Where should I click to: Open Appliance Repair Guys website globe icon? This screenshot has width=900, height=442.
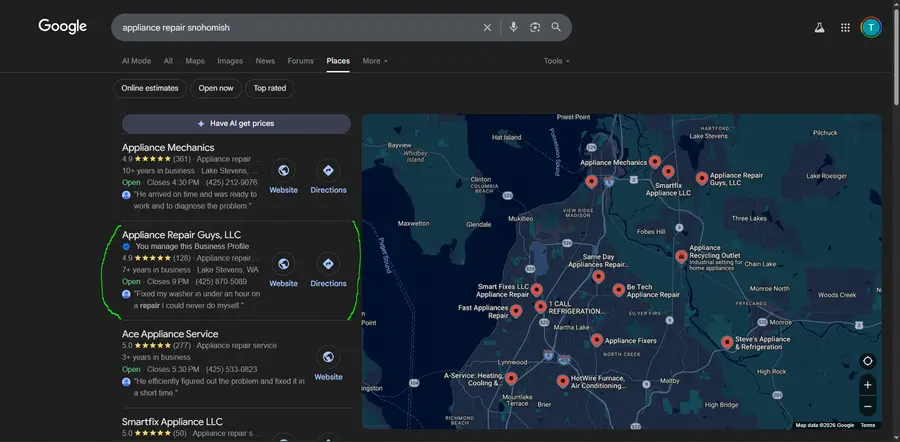(283, 264)
